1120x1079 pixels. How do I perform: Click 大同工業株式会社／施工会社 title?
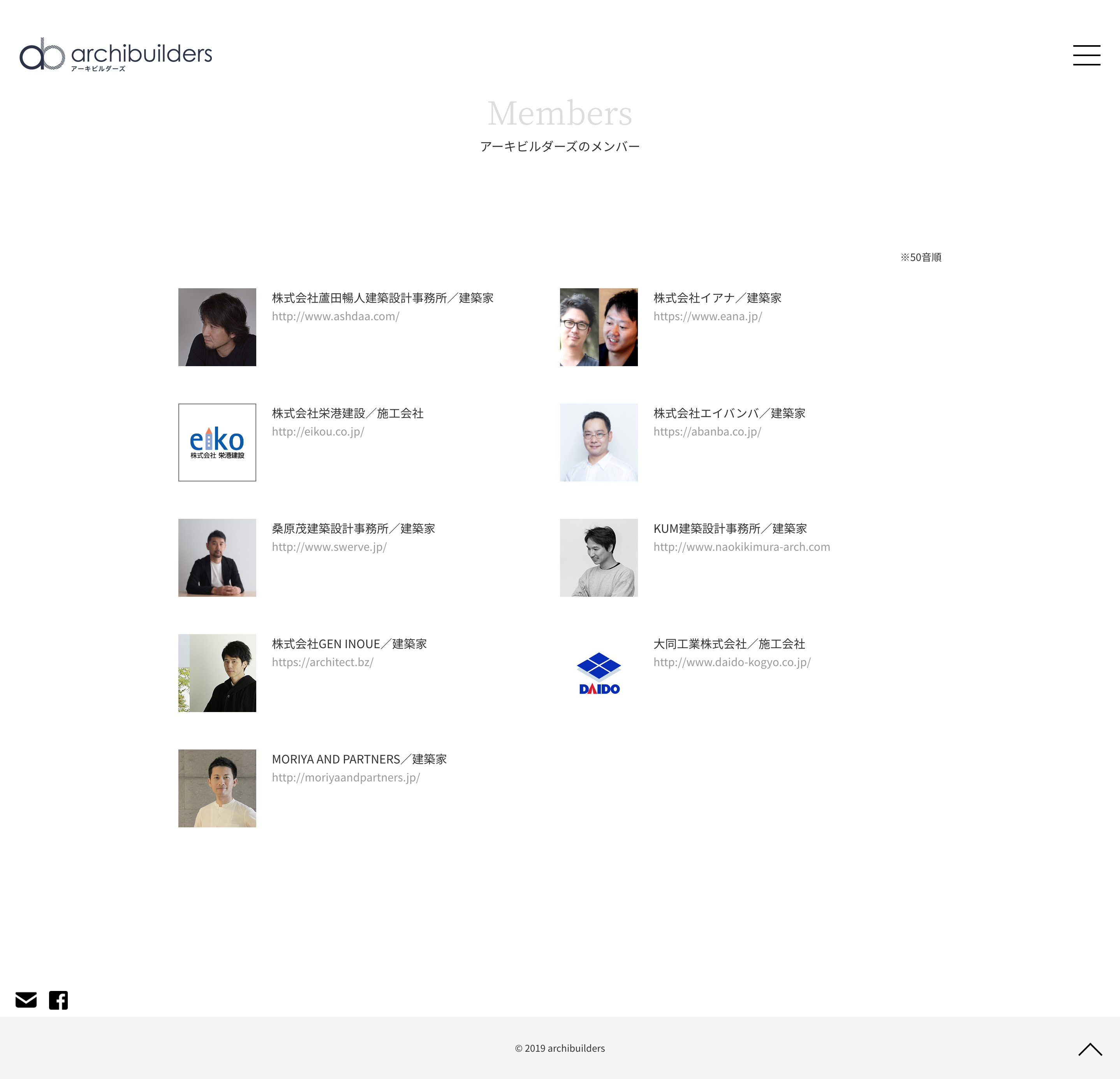[x=729, y=644]
